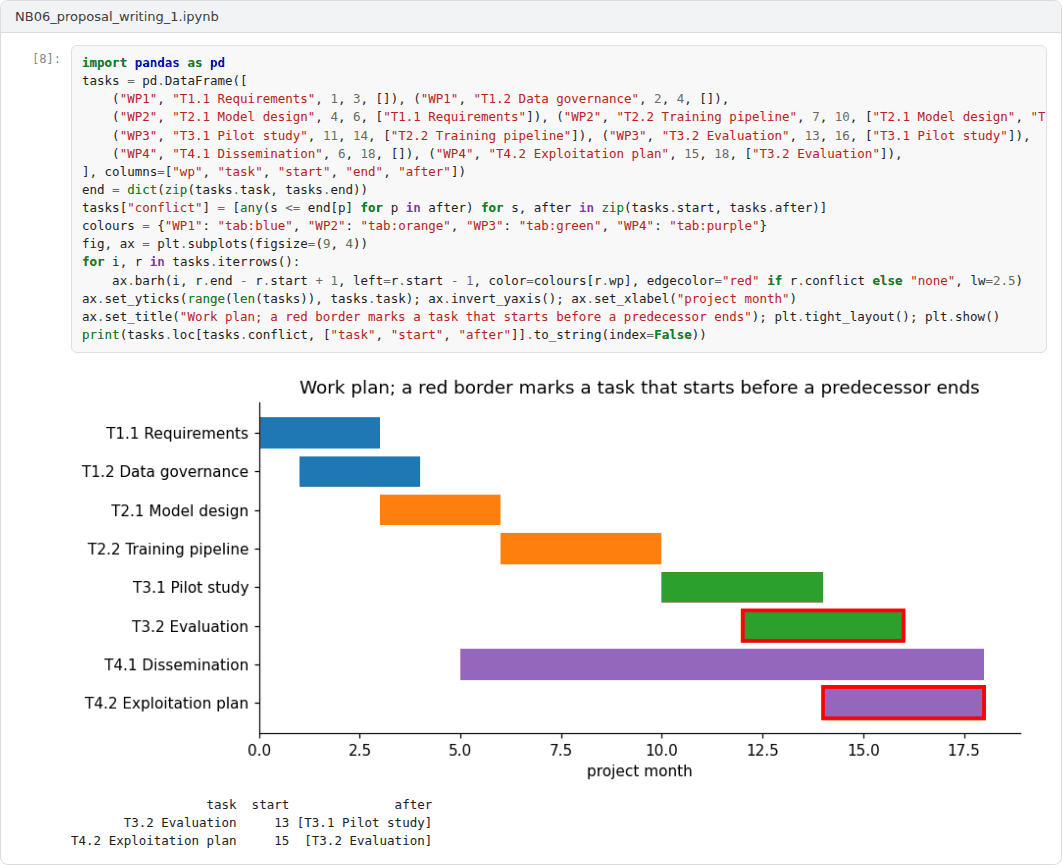This screenshot has width=1062, height=865.
Task: Click the red-bordered purple T4.2 Exploitation plan bar
Action: [904, 703]
